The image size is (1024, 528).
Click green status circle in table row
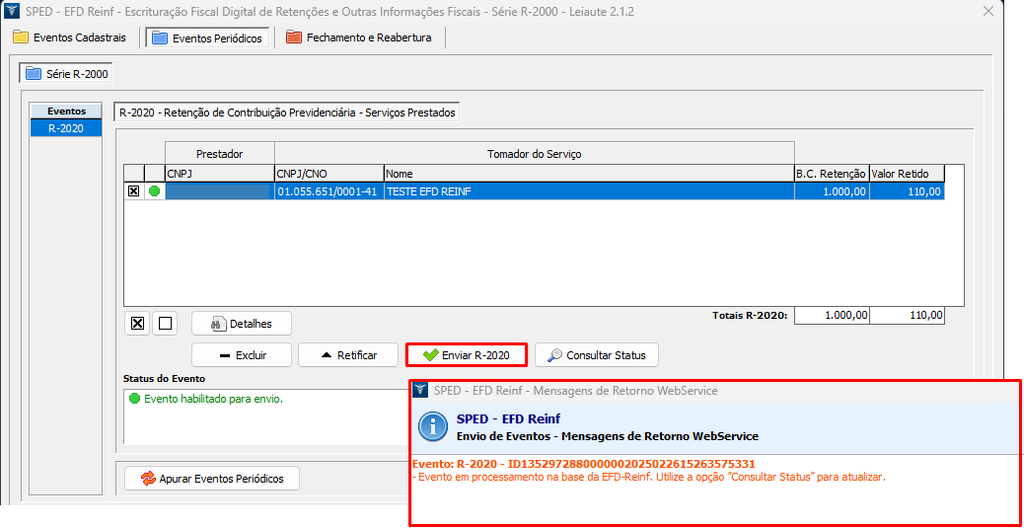pyautogui.click(x=154, y=191)
